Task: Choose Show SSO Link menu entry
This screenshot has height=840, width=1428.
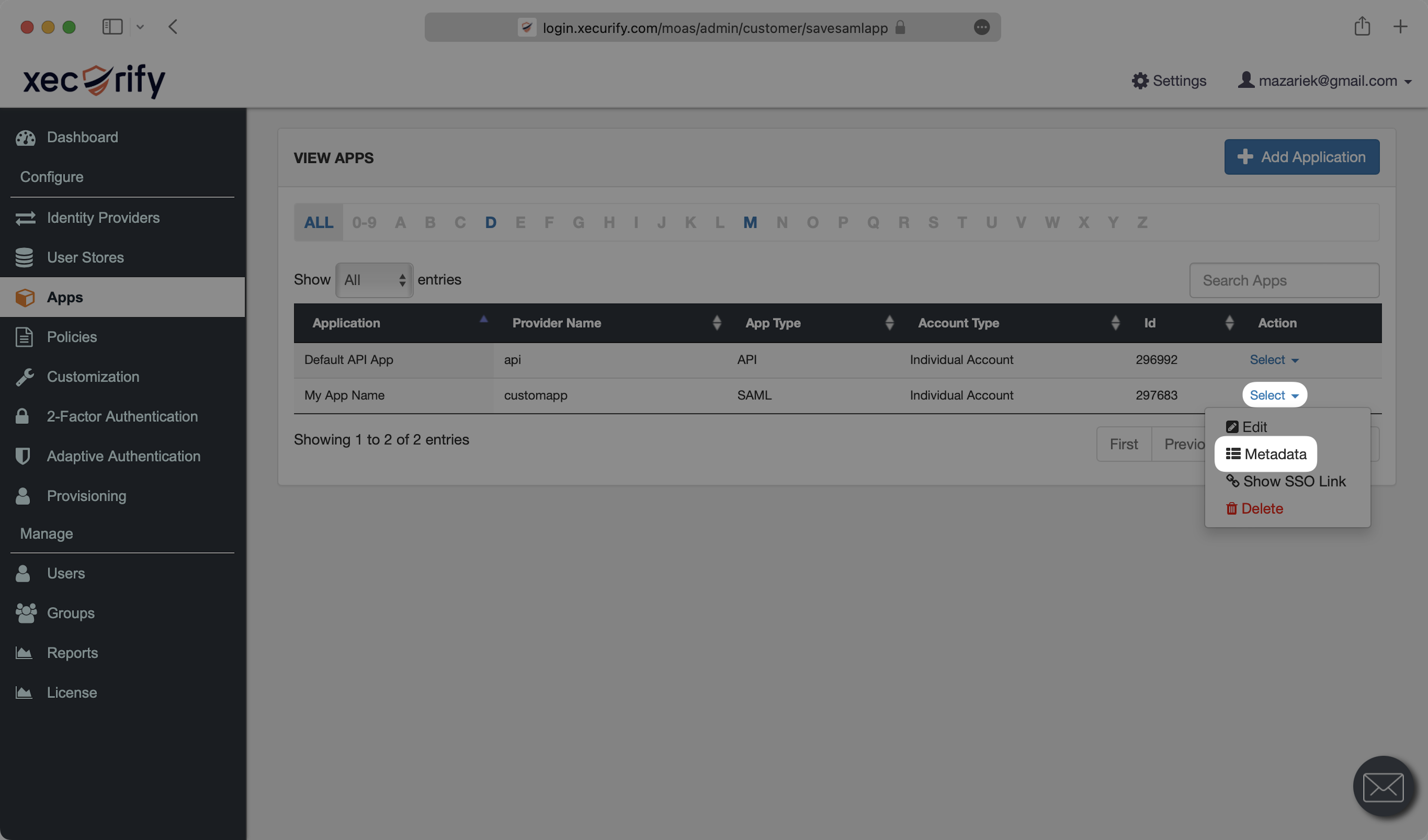Action: pyautogui.click(x=1286, y=481)
